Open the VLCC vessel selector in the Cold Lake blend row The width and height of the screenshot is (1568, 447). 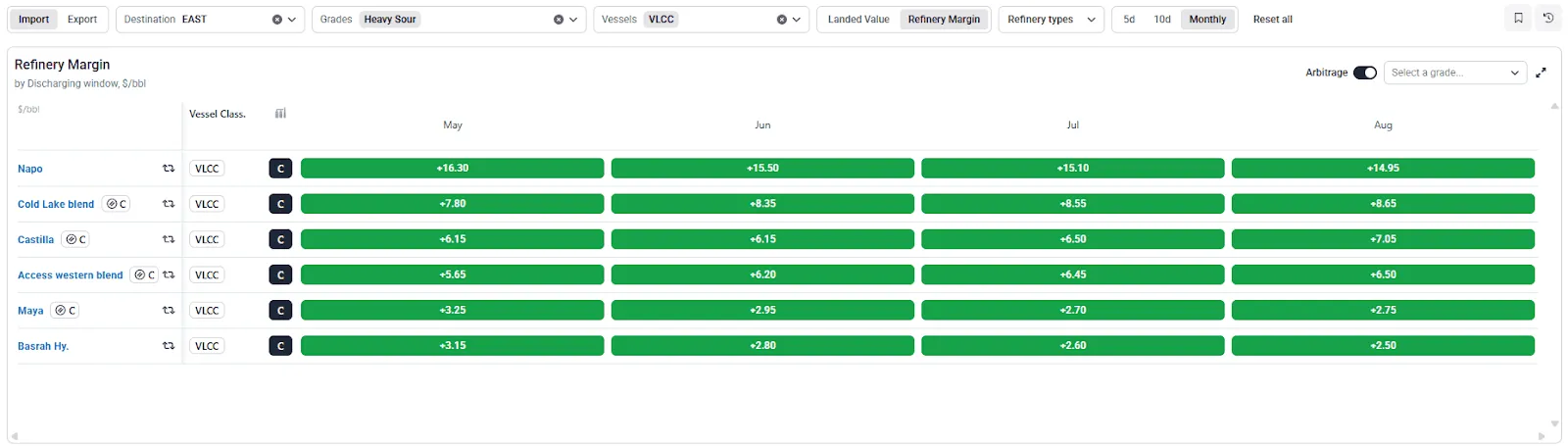(x=207, y=204)
